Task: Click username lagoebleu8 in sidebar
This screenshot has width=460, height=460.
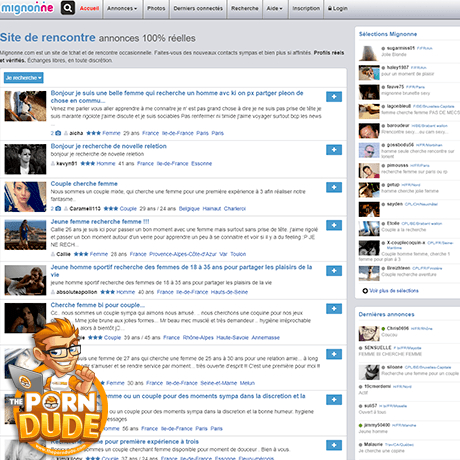Action: click(x=399, y=106)
